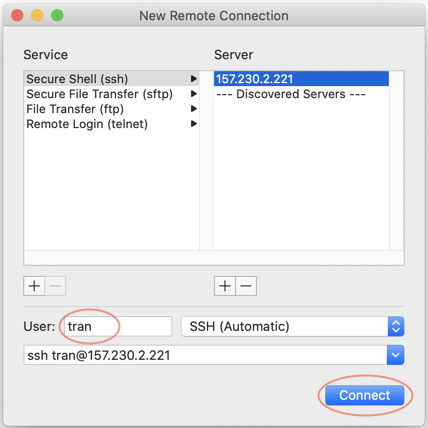Open the ssh command history dropdown arrow
This screenshot has height=428, width=428.
click(396, 355)
